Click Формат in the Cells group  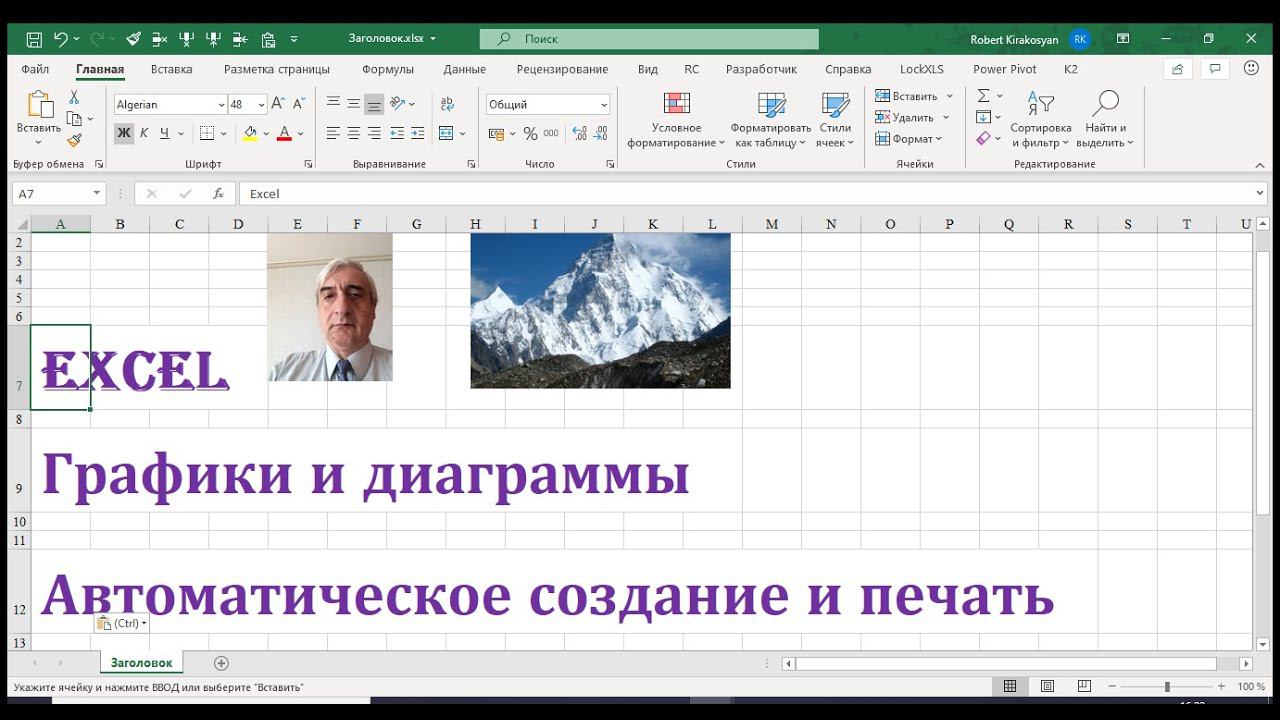(x=908, y=139)
